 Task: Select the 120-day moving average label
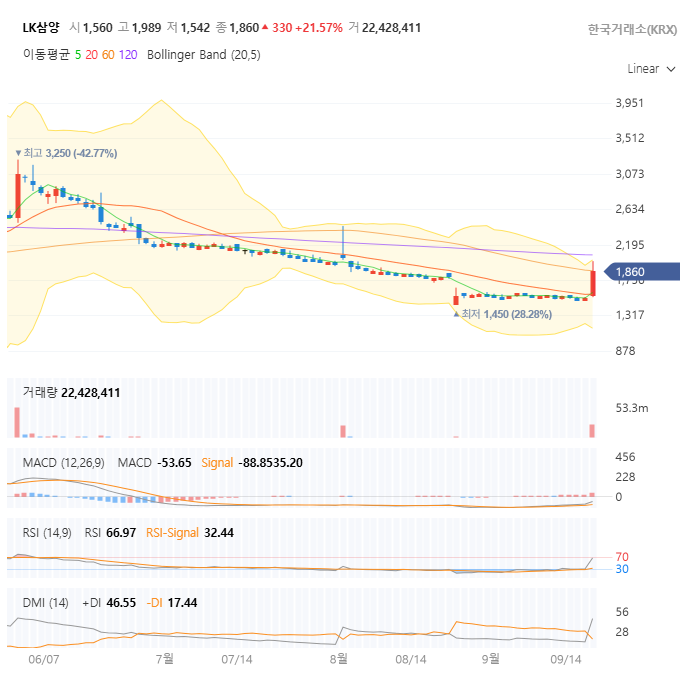coord(128,55)
